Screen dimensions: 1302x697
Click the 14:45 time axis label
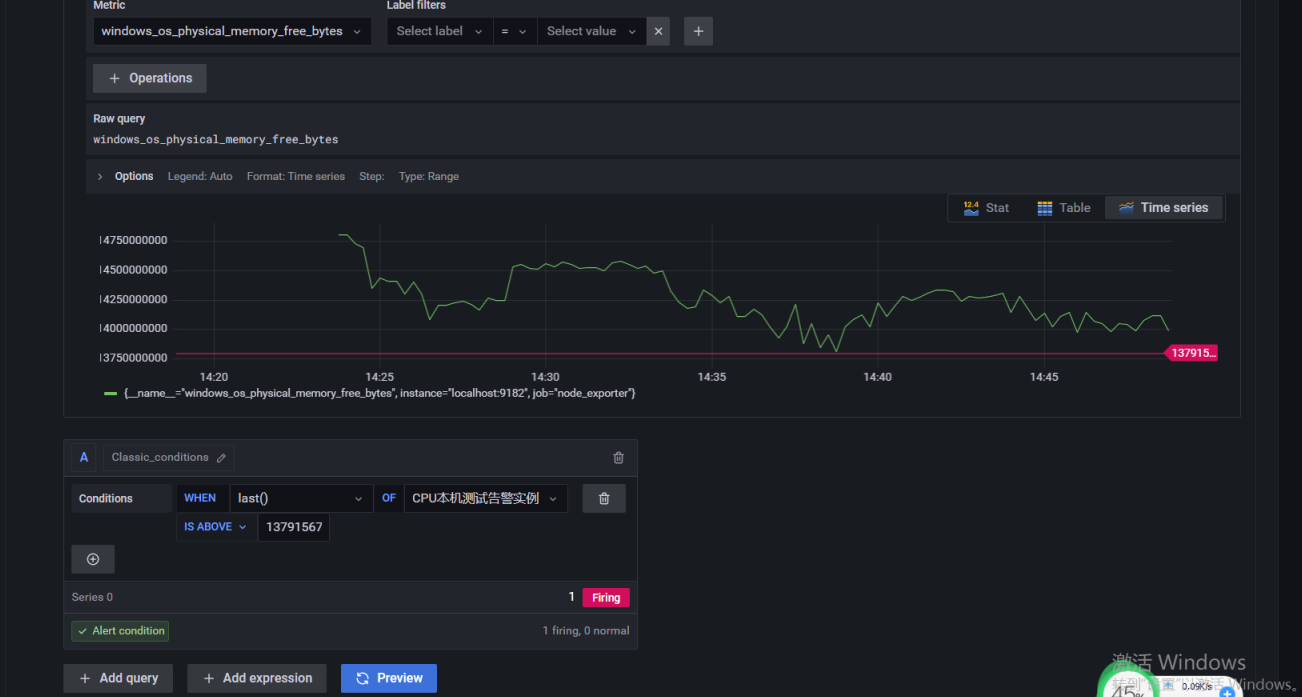(x=1044, y=377)
